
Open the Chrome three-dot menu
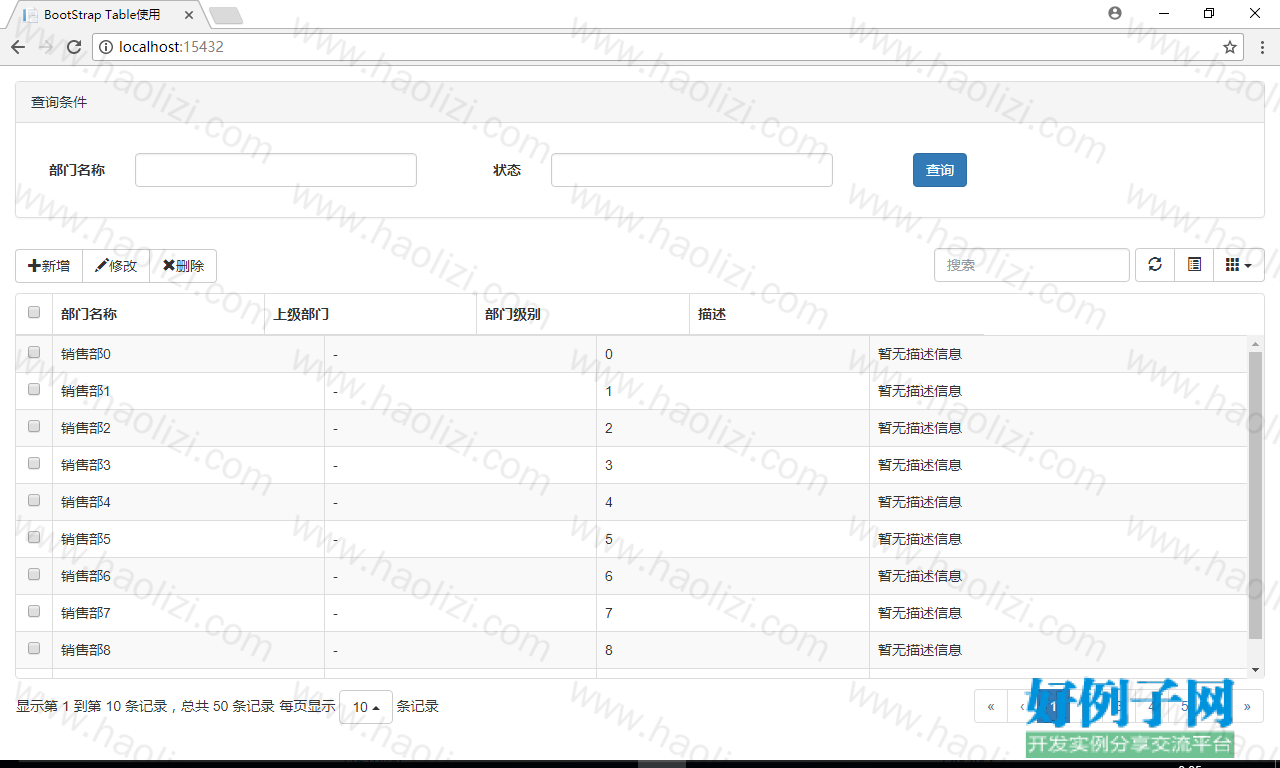point(1263,47)
